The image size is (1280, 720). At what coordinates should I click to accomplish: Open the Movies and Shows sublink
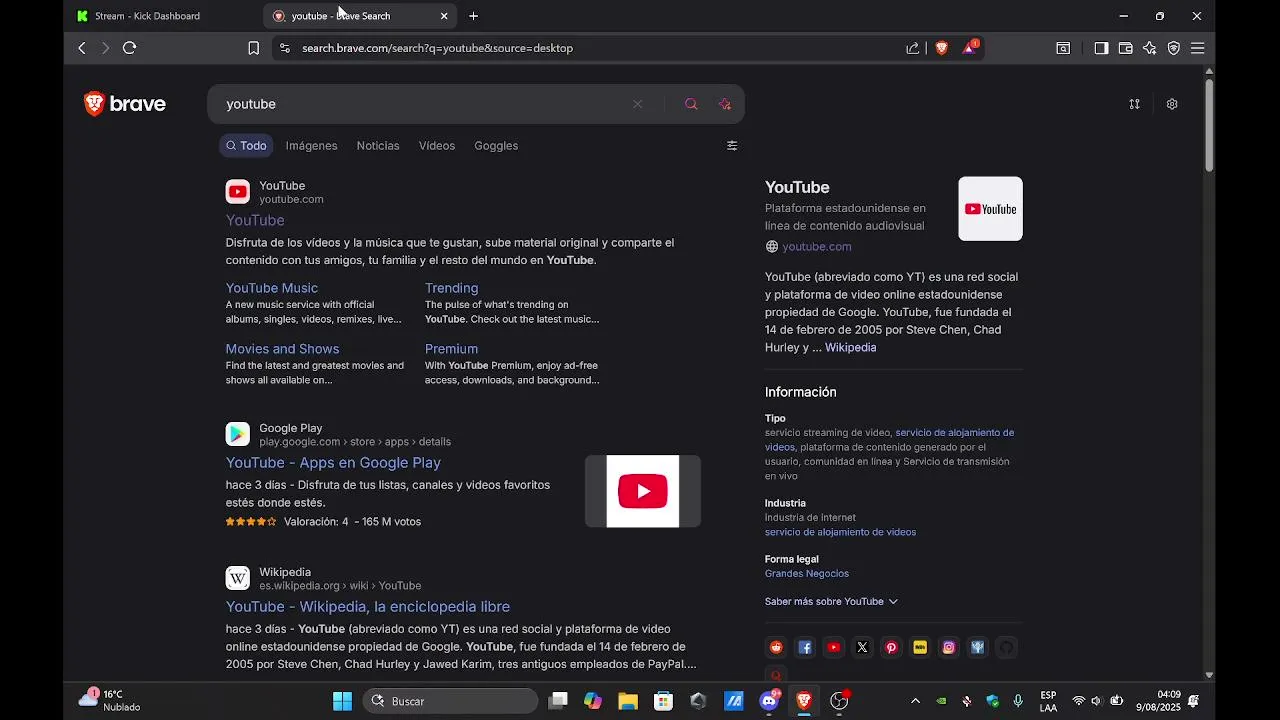282,349
